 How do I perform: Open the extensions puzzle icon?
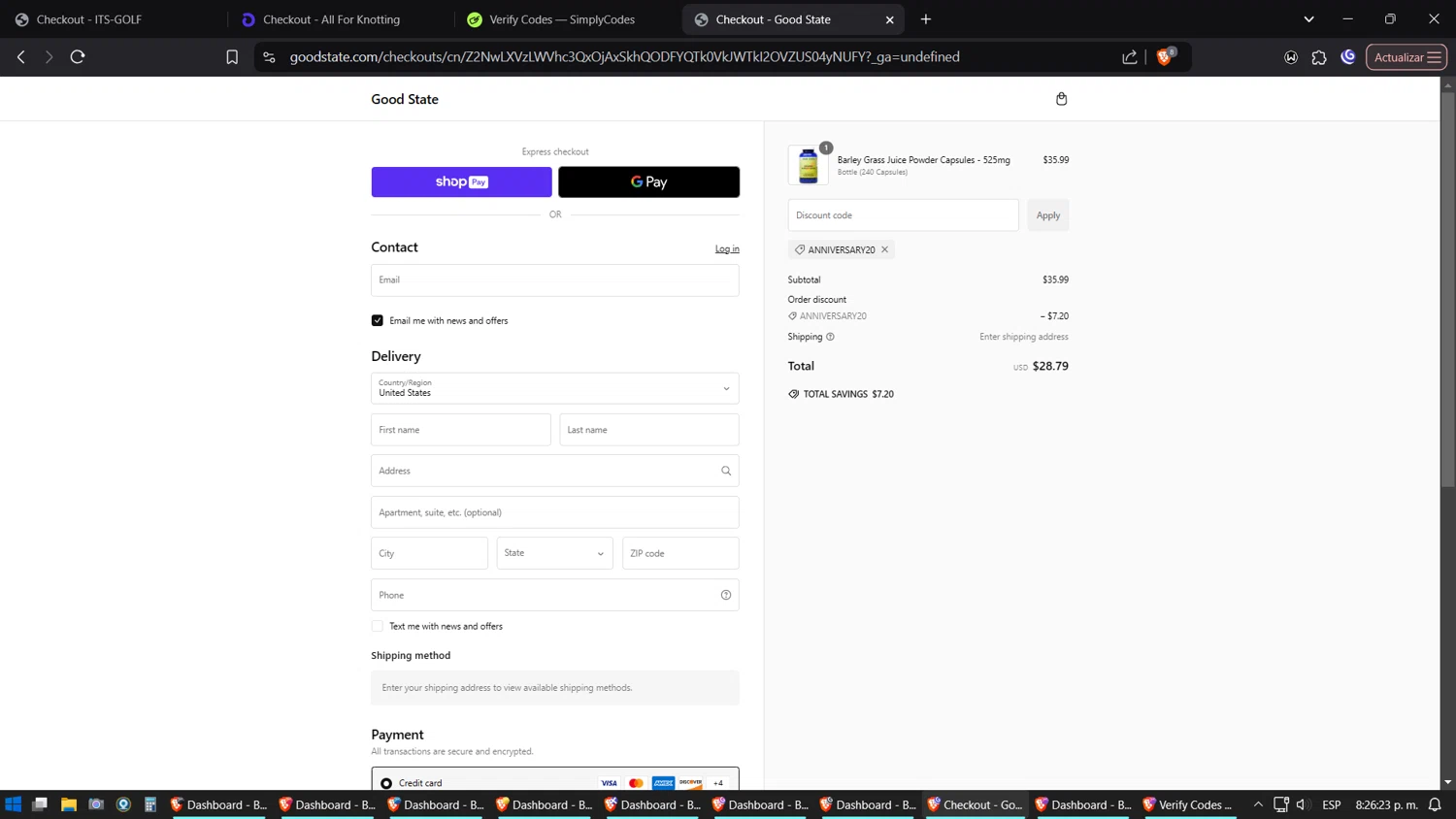(1319, 57)
